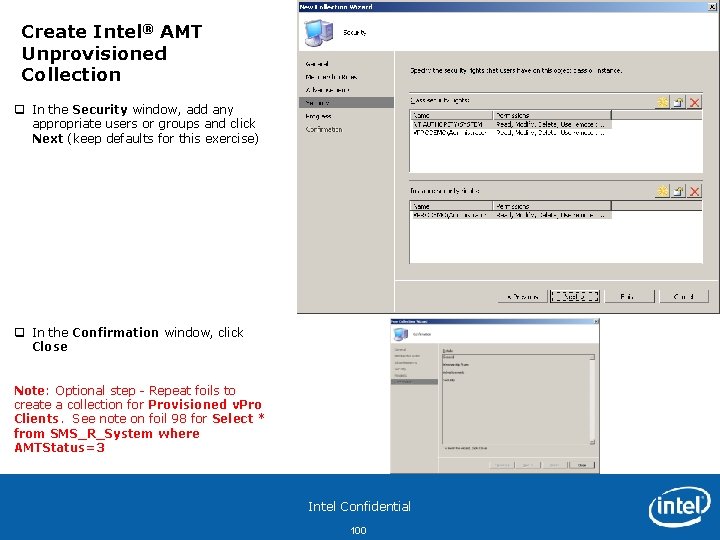Viewport: 720px width, 540px height.
Task: Click New star icon for class security rights
Action: click(x=662, y=102)
